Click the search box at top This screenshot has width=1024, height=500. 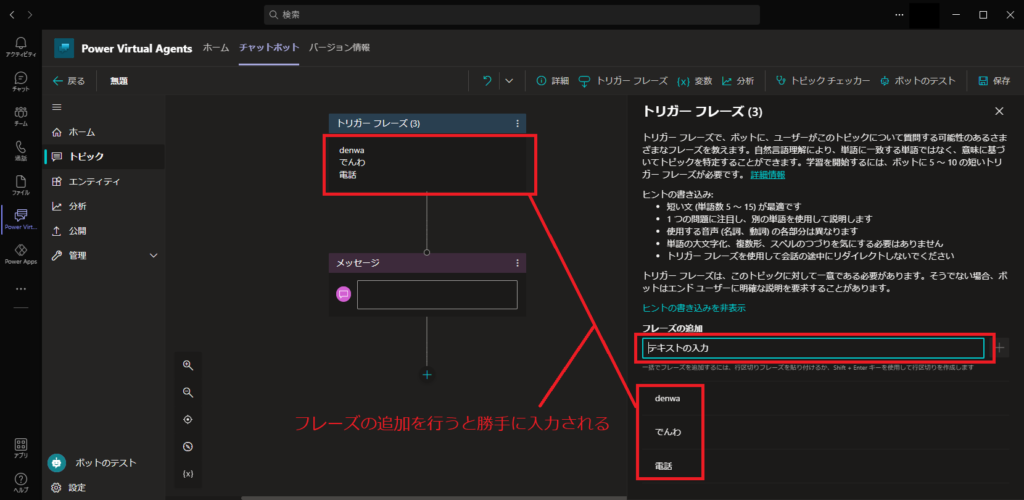(511, 14)
